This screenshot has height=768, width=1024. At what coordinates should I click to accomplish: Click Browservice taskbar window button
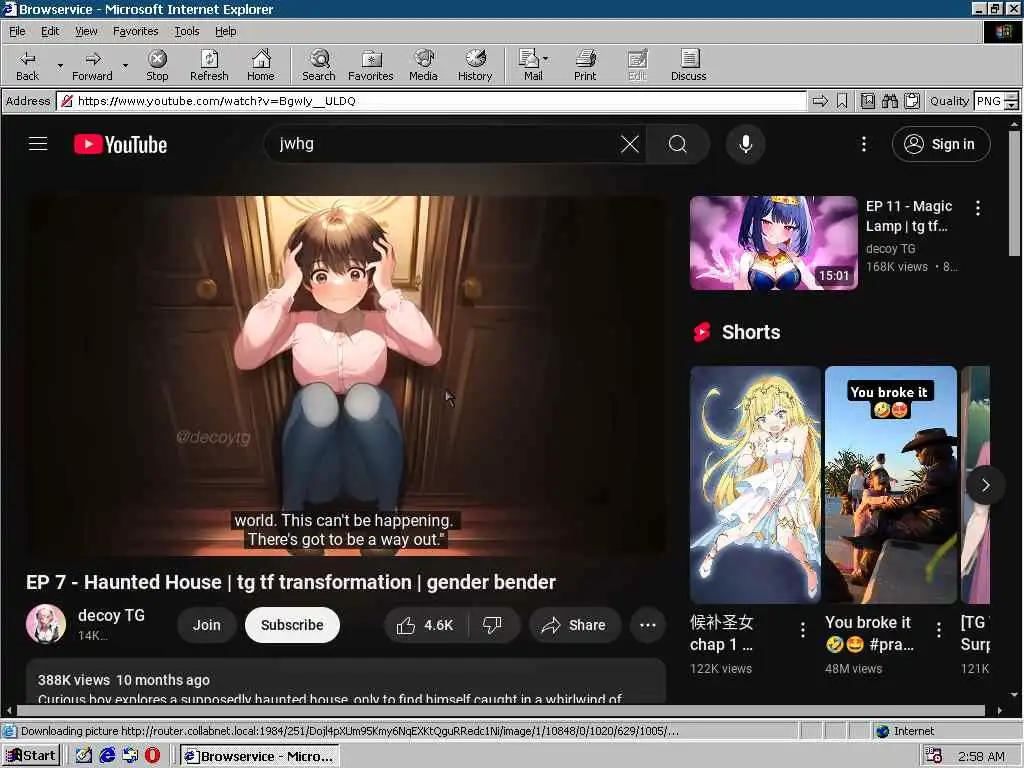(259, 756)
